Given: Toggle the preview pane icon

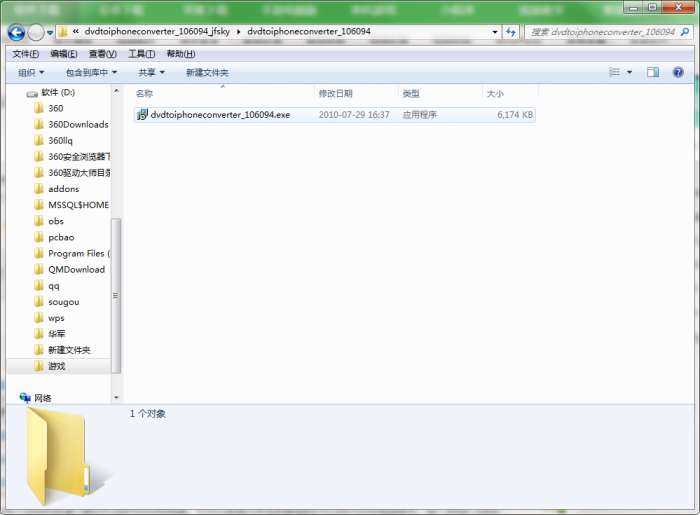Looking at the screenshot, I should 653,72.
